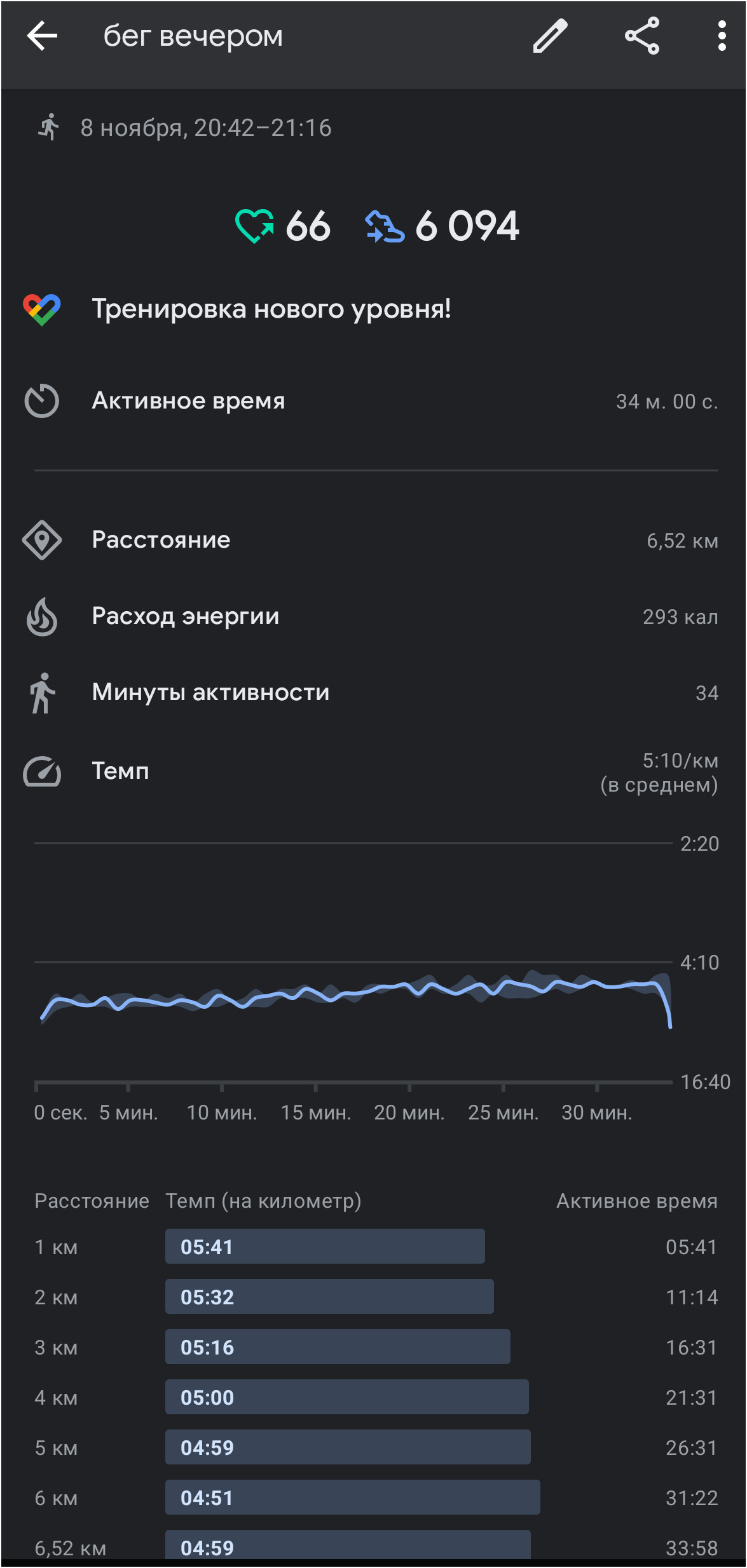Screen dimensions: 747x1568
Task: Tap the steps shoe icon near 6 094
Action: click(x=385, y=227)
